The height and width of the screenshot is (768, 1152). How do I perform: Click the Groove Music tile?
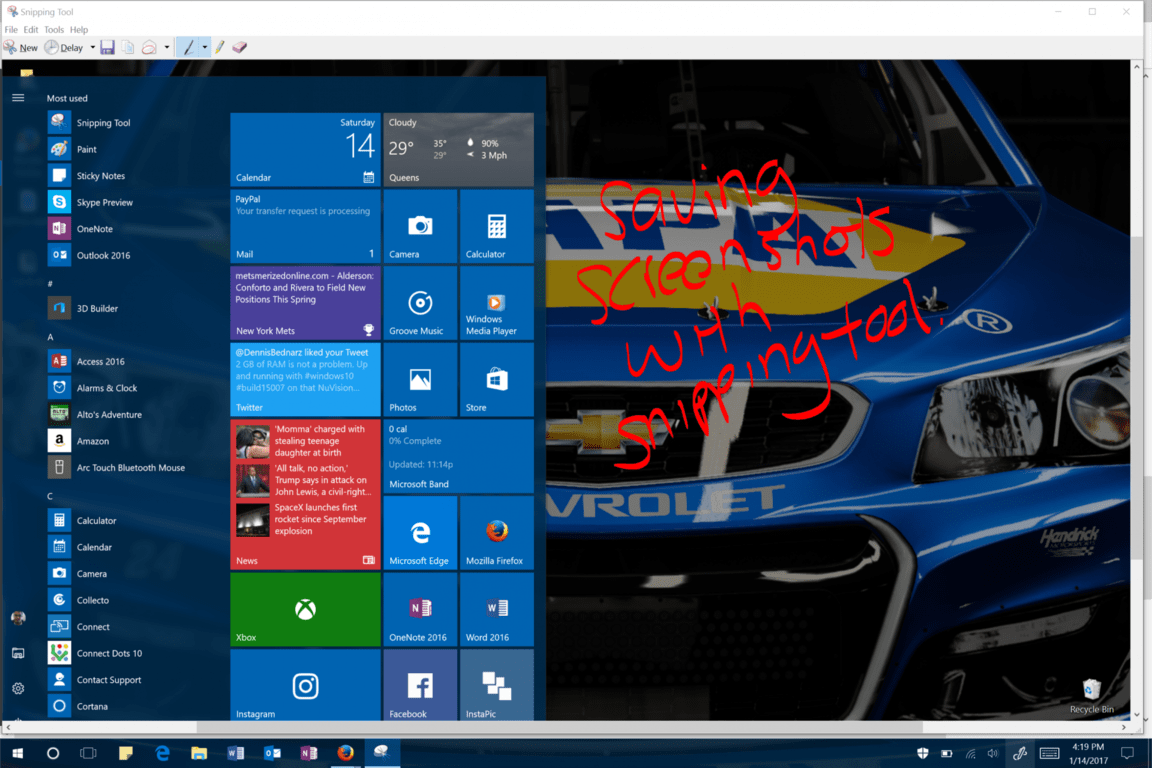coord(420,303)
